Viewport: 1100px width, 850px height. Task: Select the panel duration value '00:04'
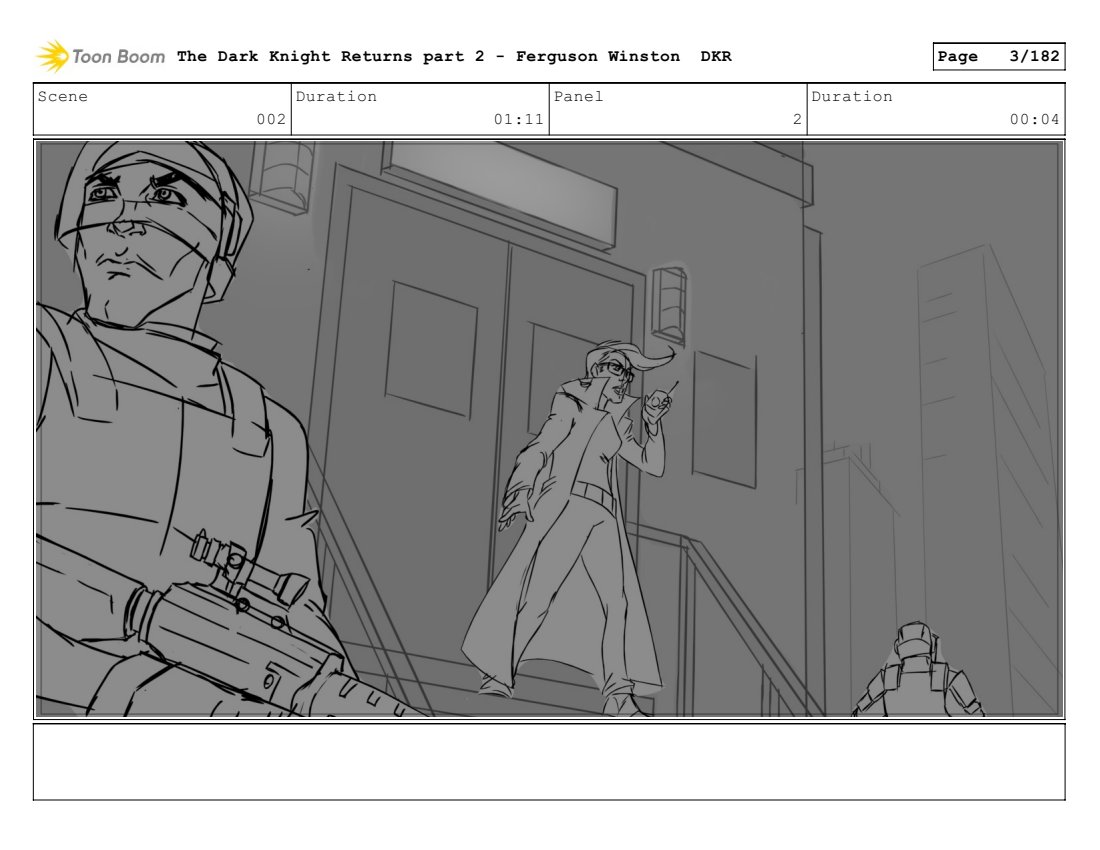coord(1034,119)
